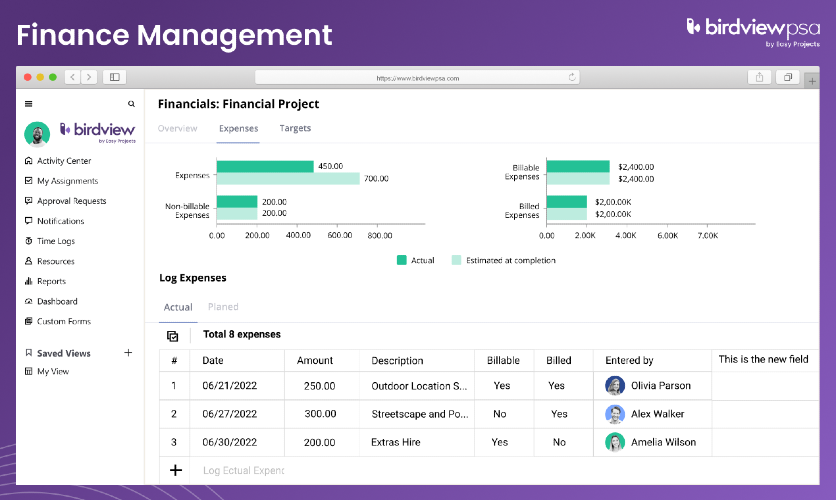Switch to the Targets tab

pos(295,128)
